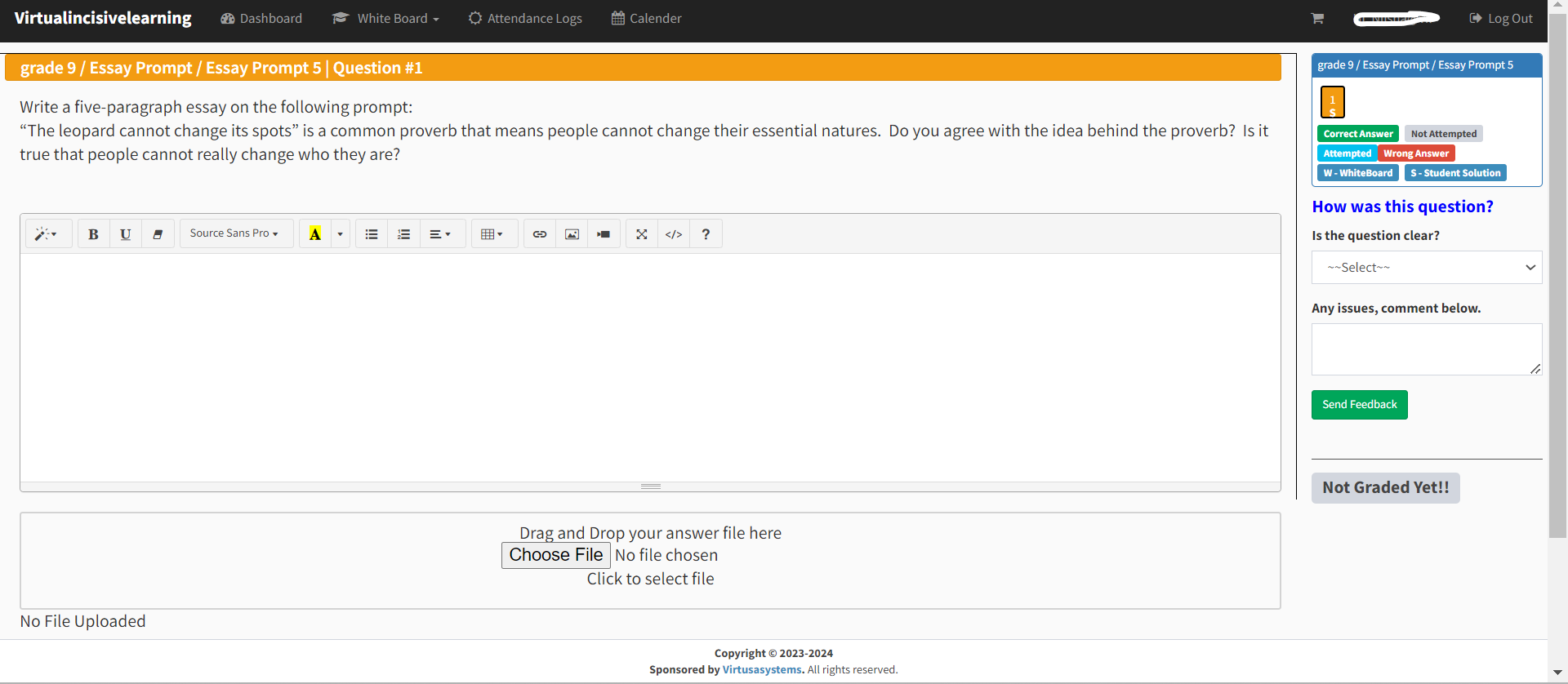The height and width of the screenshot is (684, 1568).
Task: Apply the yellow highlight text color
Action: [x=315, y=234]
